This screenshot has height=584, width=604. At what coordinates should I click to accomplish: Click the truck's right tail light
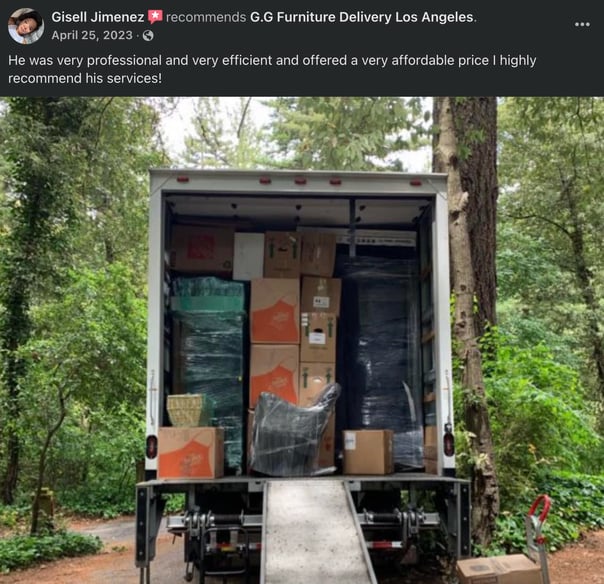[449, 444]
